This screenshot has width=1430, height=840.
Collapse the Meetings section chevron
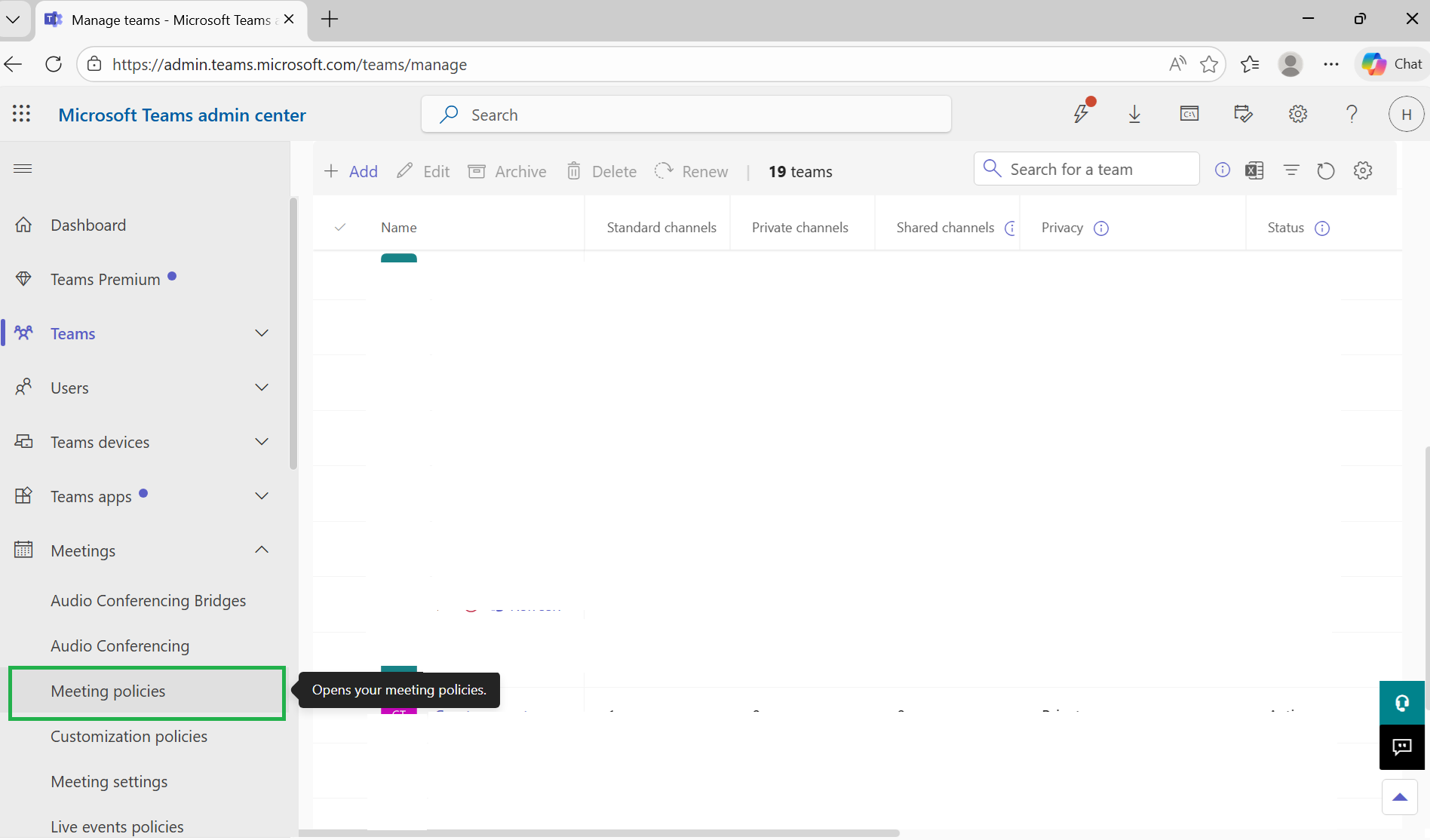(262, 550)
